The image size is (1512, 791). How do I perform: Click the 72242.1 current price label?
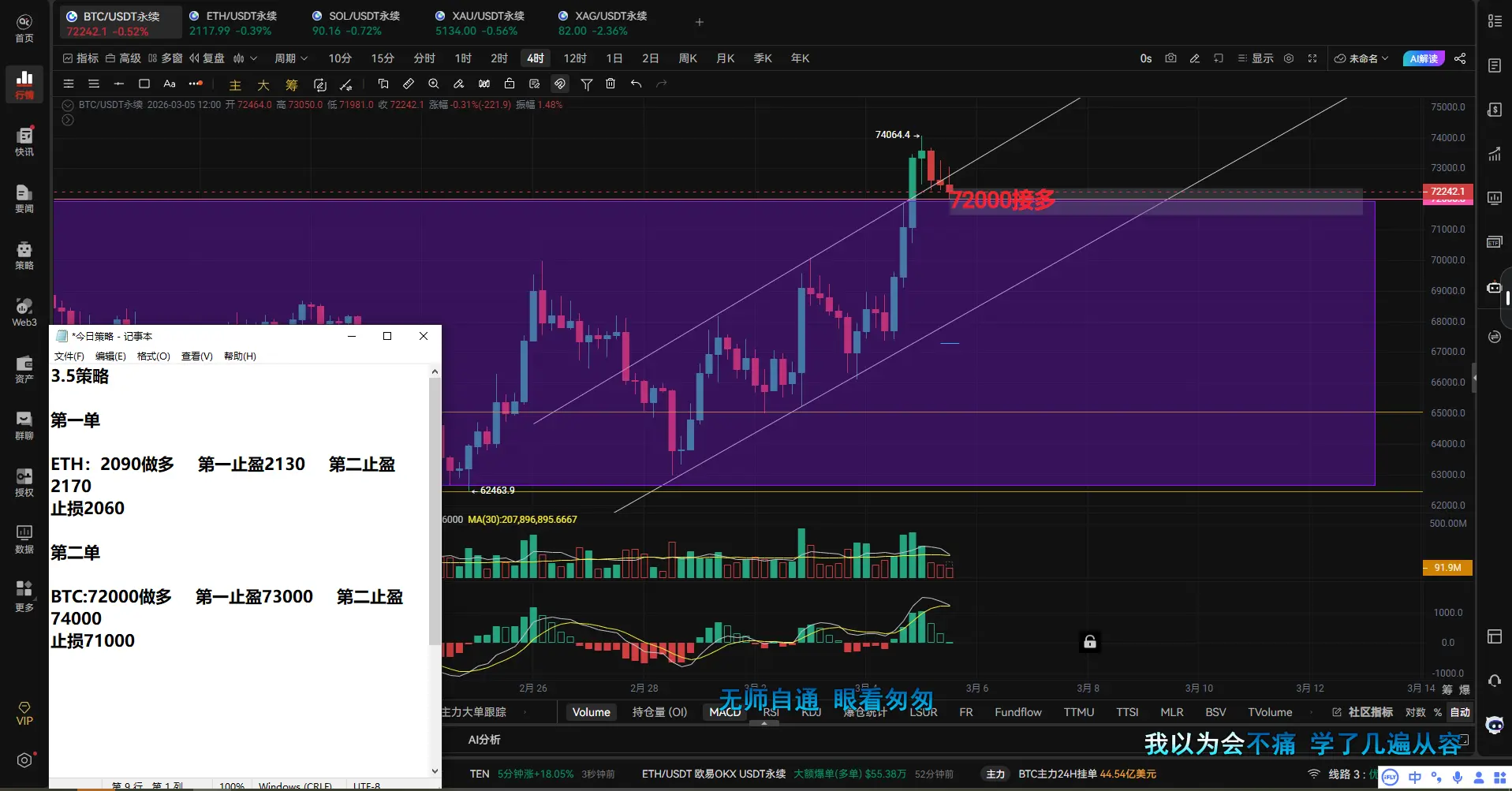pyautogui.click(x=1447, y=192)
